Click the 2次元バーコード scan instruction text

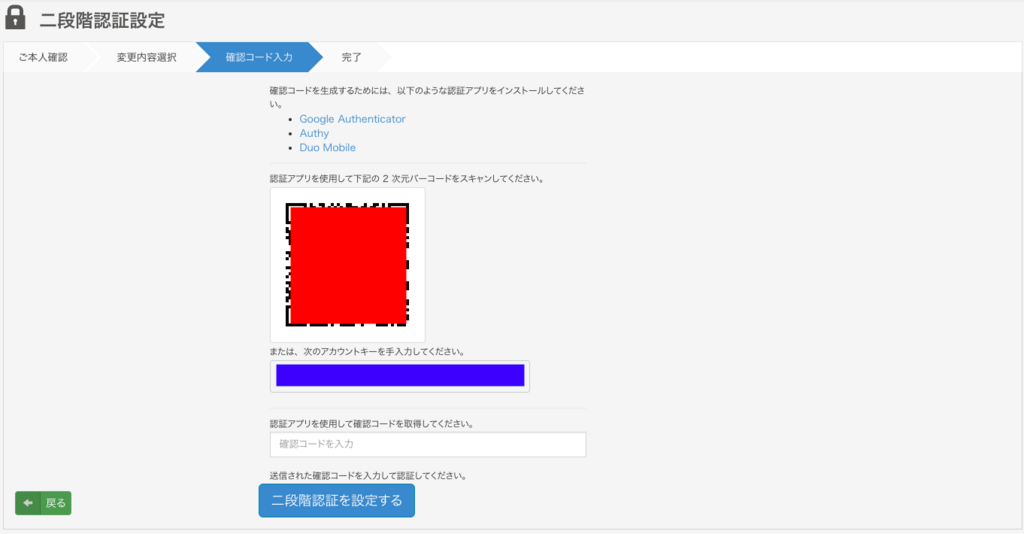(408, 178)
